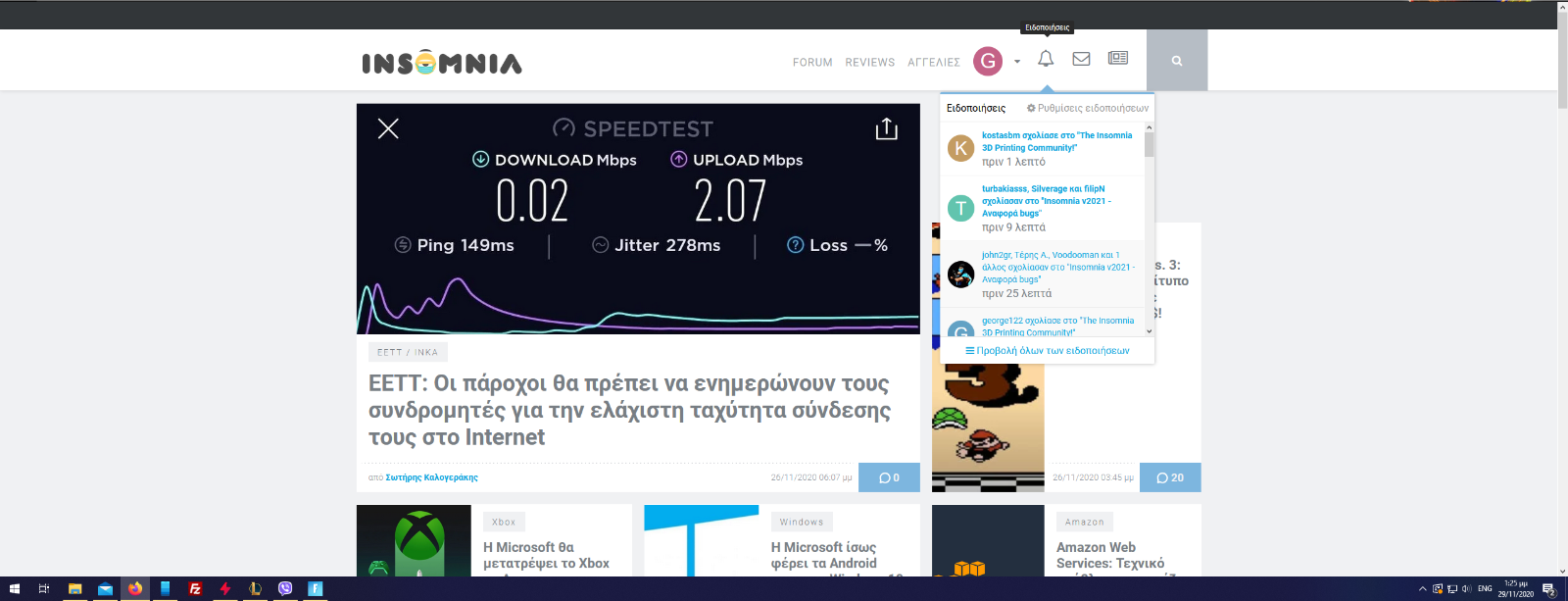Image resolution: width=1568 pixels, height=601 pixels.
Task: Open Viber from taskbar
Action: (285, 588)
